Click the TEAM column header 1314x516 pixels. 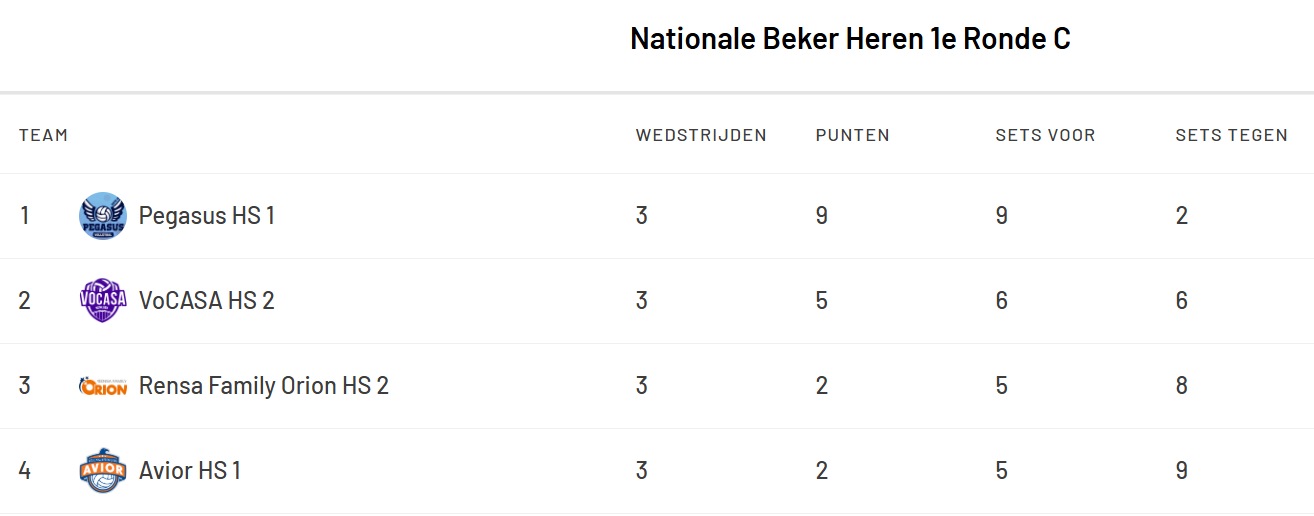point(43,135)
